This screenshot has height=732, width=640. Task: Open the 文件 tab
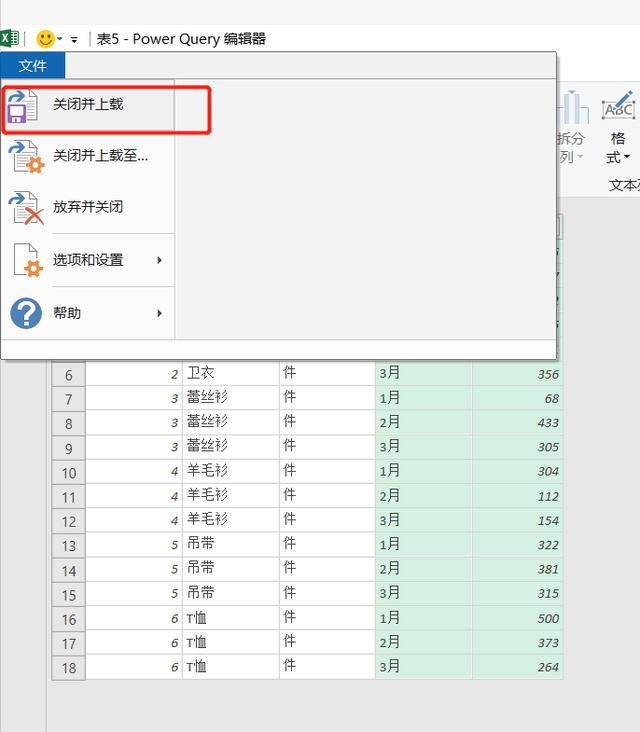coord(33,65)
